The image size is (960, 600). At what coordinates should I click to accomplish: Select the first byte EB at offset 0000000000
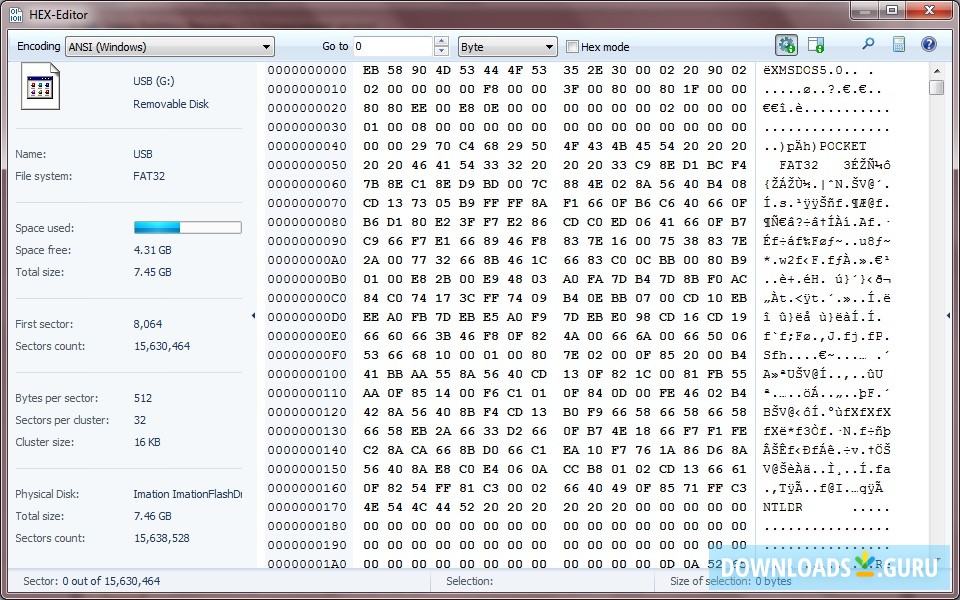point(371,70)
